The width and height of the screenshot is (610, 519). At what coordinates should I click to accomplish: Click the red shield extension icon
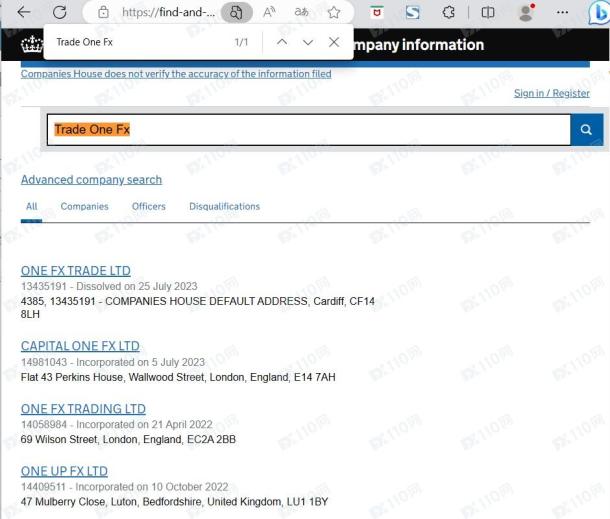click(377, 12)
